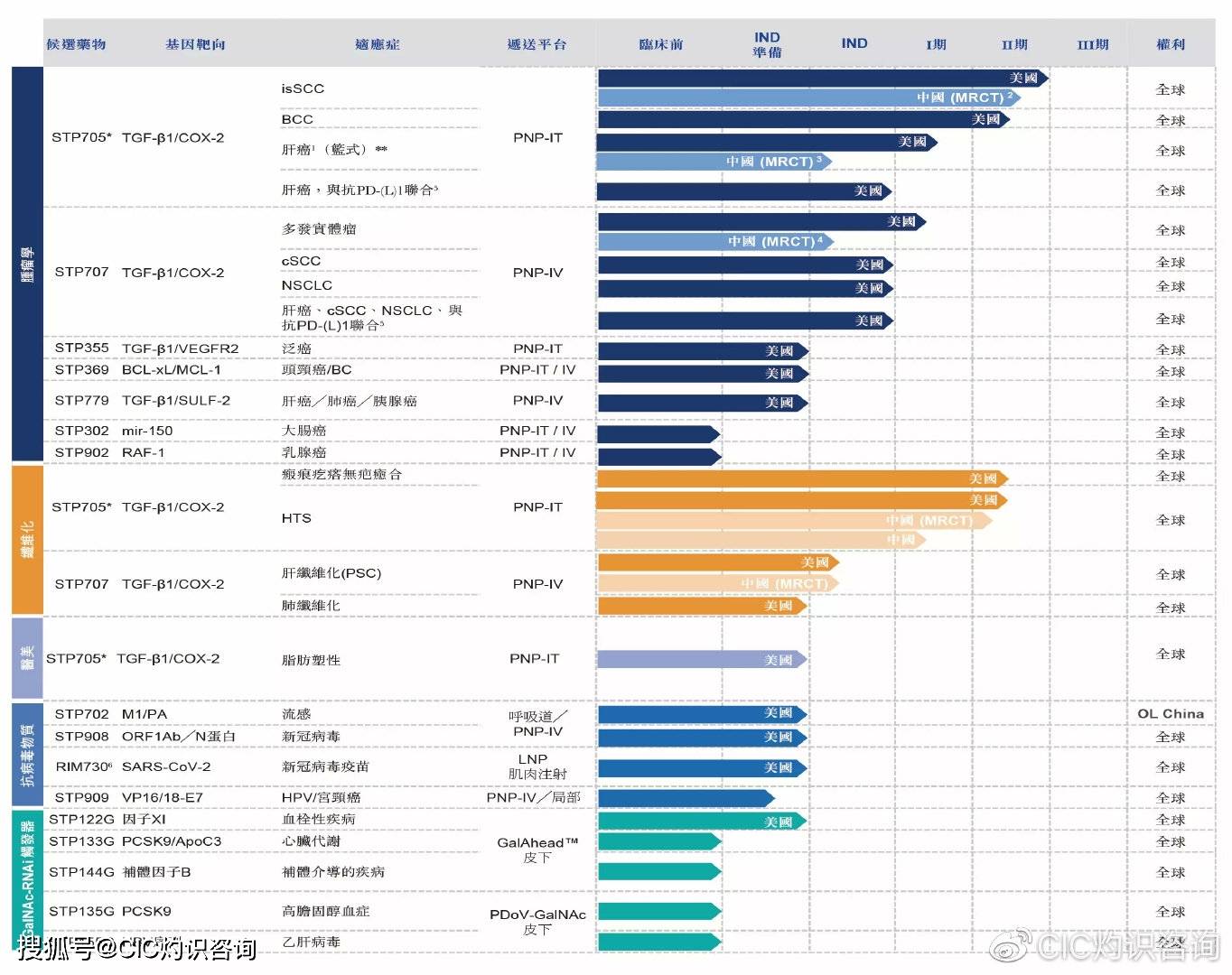Screen dimensions: 1232x975
Task: Click target M1/PA
Action: pyautogui.click(x=145, y=714)
